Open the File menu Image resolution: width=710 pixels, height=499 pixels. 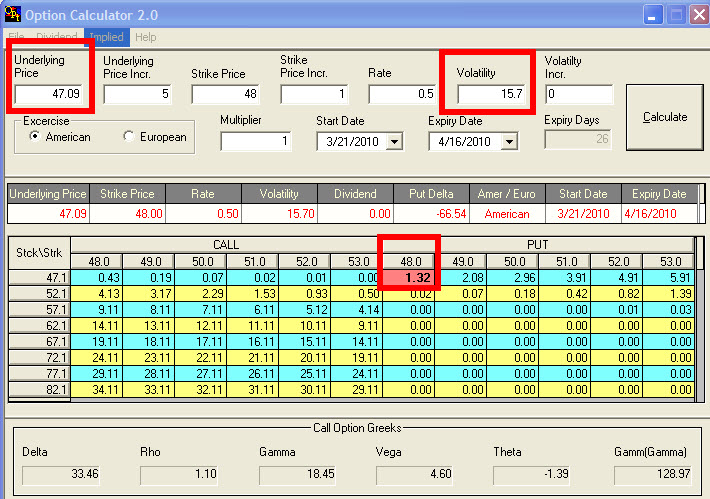coord(17,37)
